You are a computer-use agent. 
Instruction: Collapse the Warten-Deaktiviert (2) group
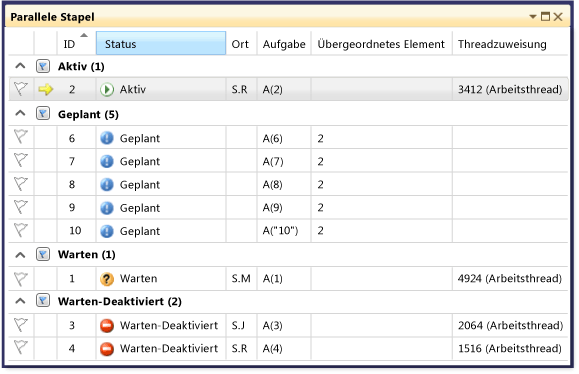tap(20, 301)
